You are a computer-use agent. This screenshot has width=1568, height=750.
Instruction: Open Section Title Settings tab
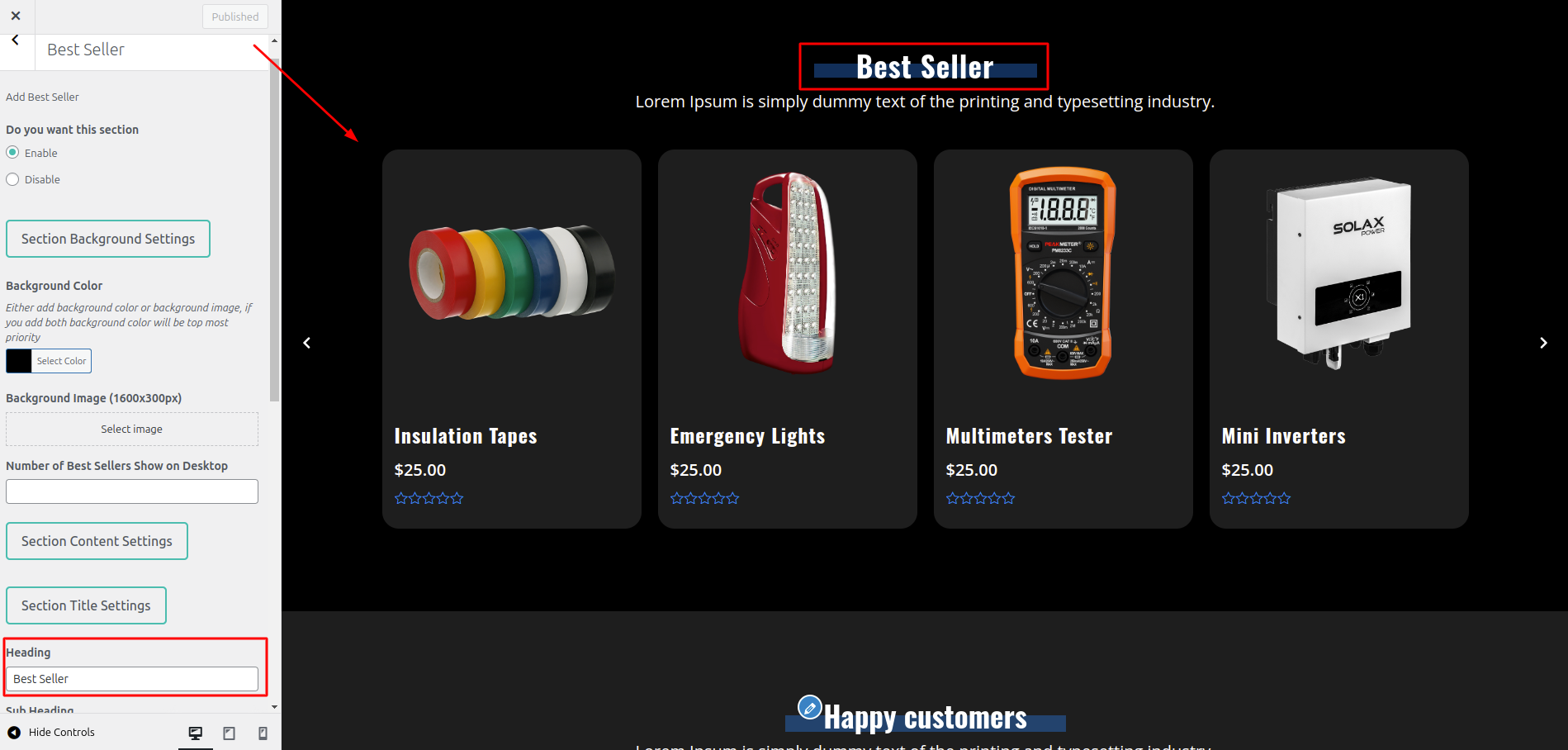(87, 605)
